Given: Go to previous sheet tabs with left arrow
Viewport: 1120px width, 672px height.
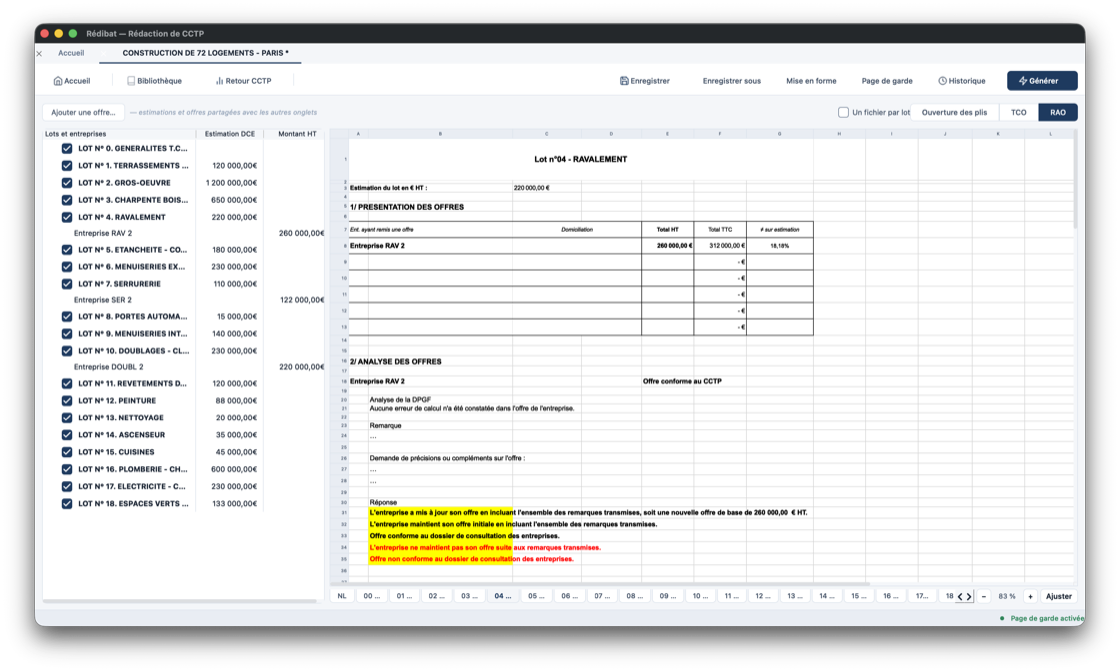Looking at the screenshot, I should [x=960, y=596].
